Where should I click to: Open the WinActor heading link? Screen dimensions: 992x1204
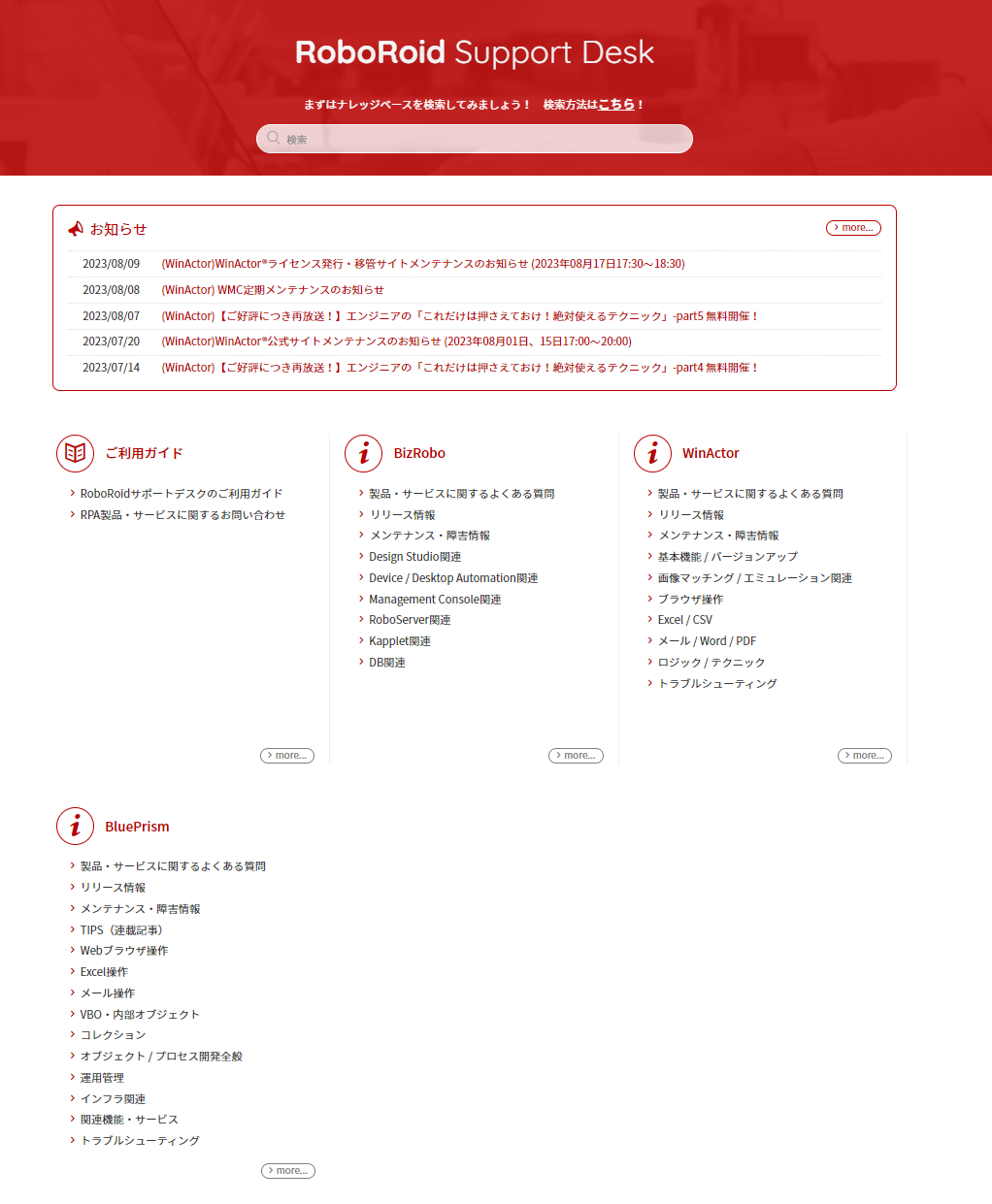click(x=711, y=453)
